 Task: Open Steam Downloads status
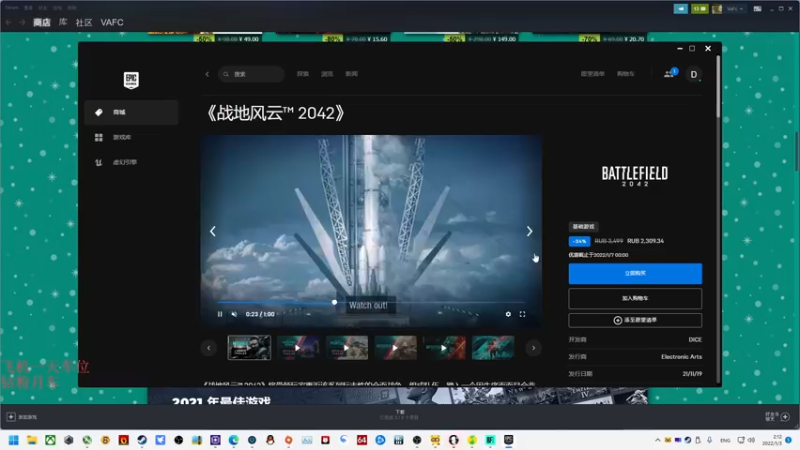[x=399, y=415]
